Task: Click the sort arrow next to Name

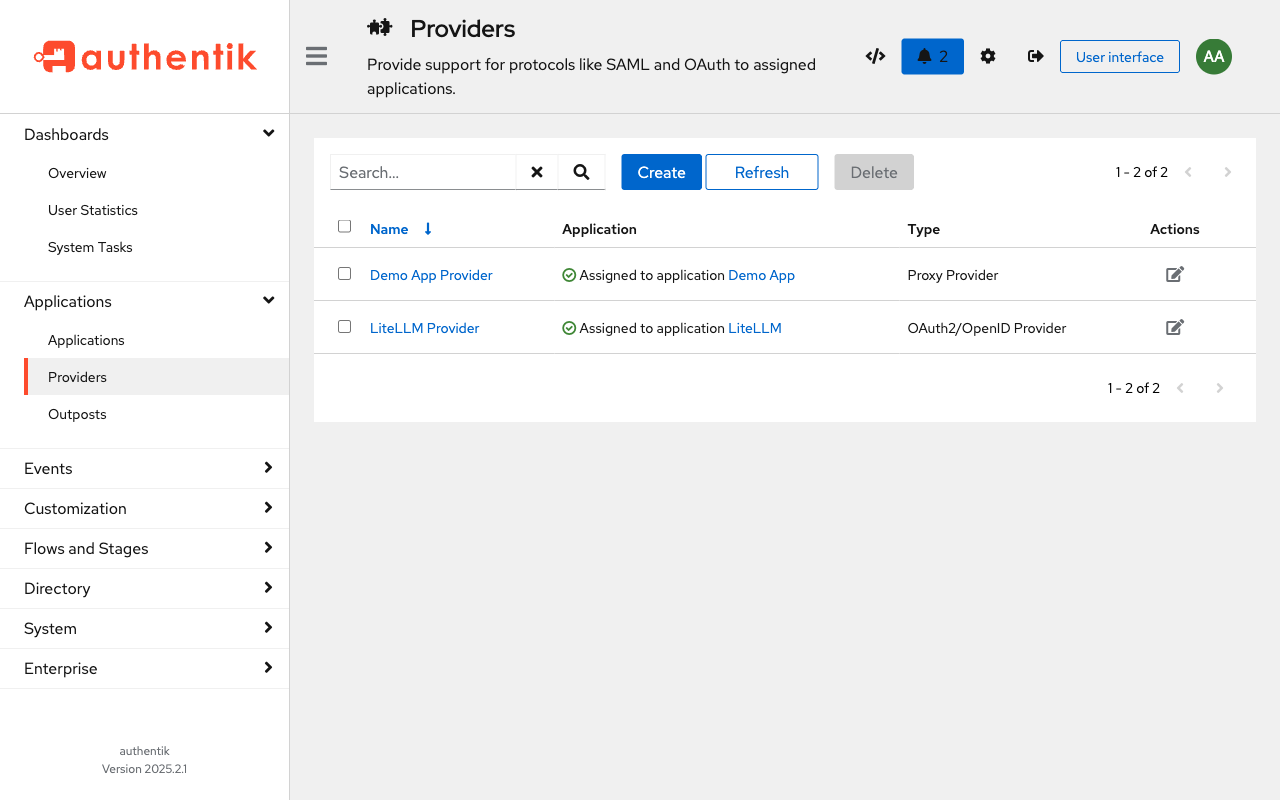Action: pyautogui.click(x=428, y=229)
